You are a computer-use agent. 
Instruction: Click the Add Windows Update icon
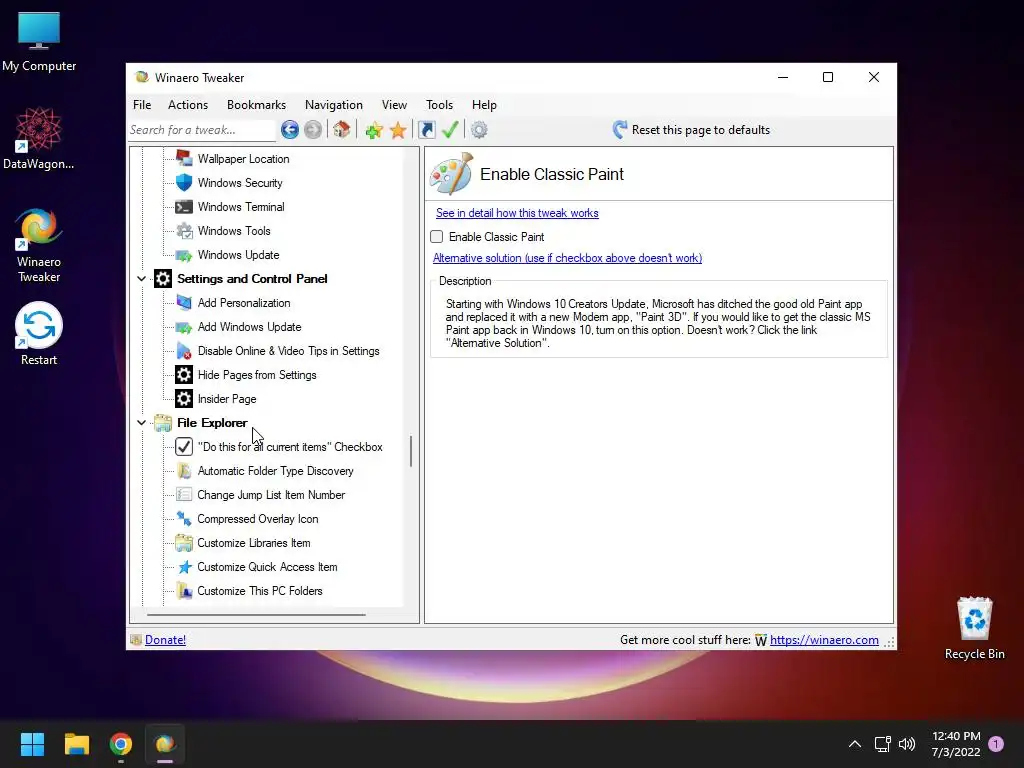pyautogui.click(x=184, y=327)
